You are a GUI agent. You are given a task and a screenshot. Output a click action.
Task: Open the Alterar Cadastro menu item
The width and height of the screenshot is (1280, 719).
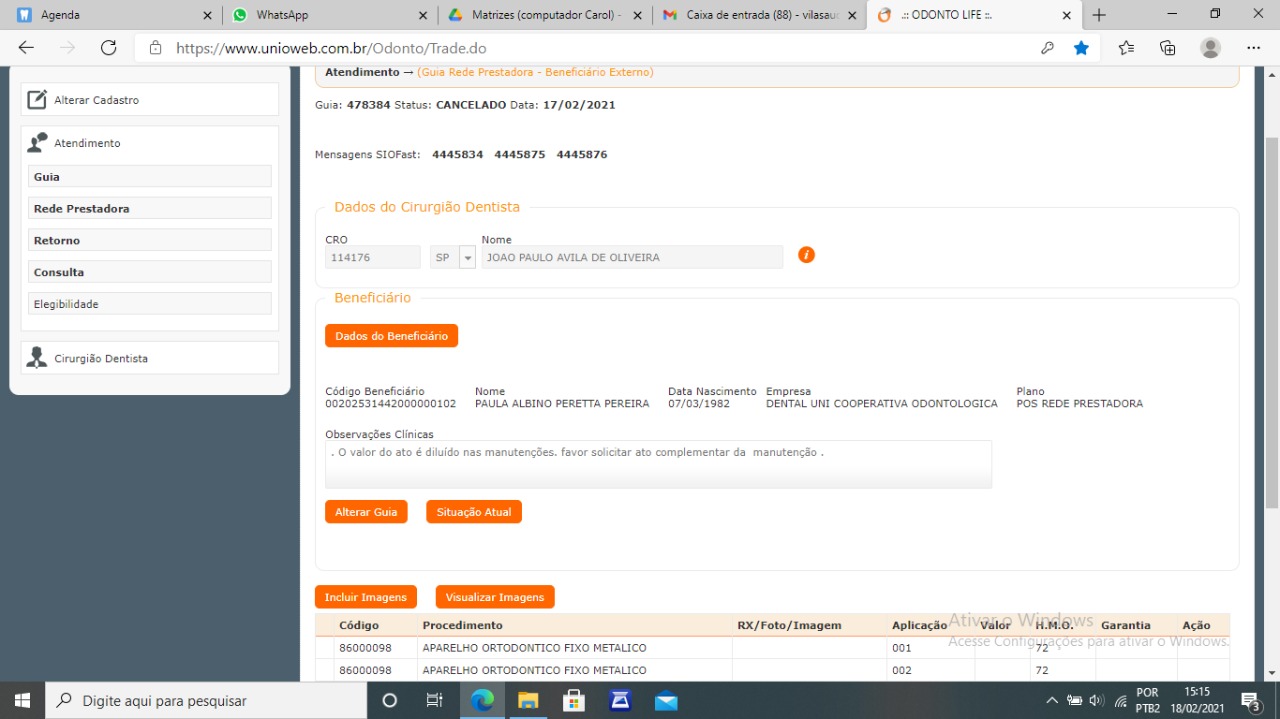(x=150, y=100)
